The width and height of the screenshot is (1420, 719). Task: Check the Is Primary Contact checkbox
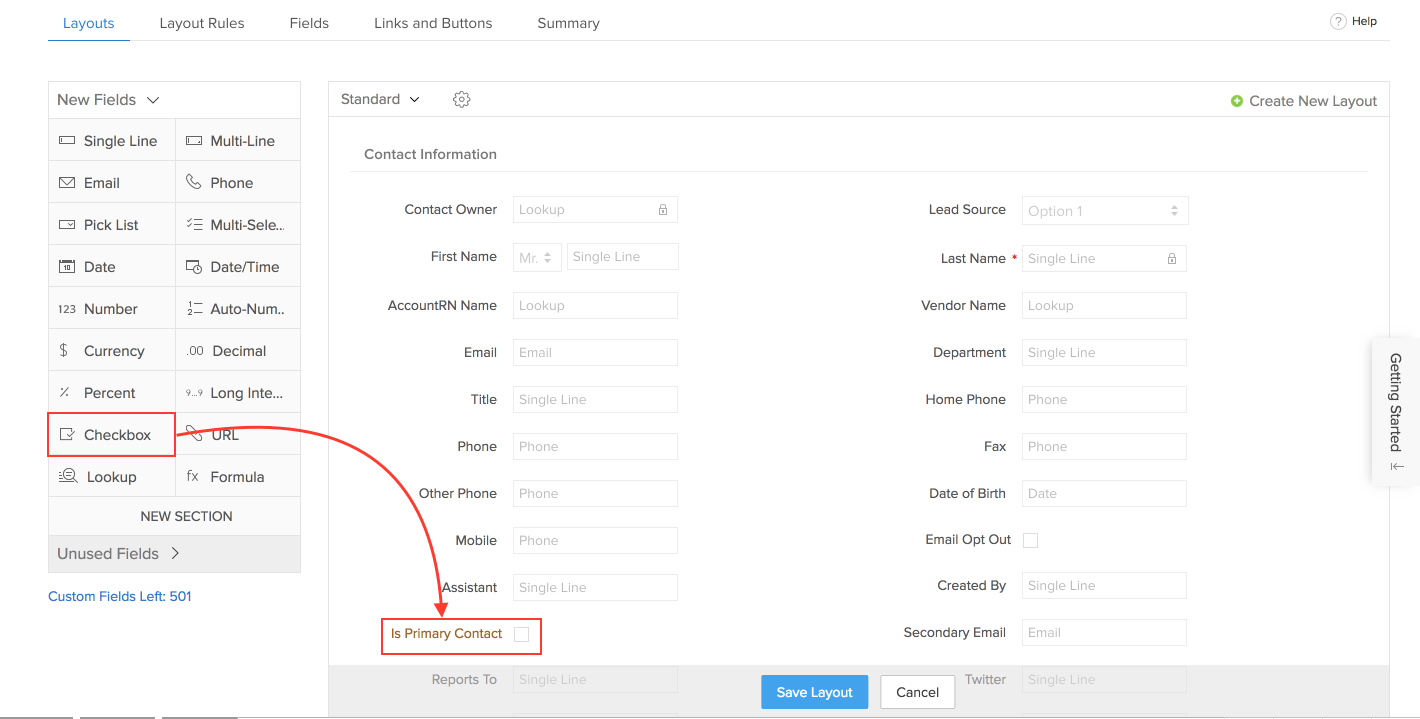tap(521, 633)
